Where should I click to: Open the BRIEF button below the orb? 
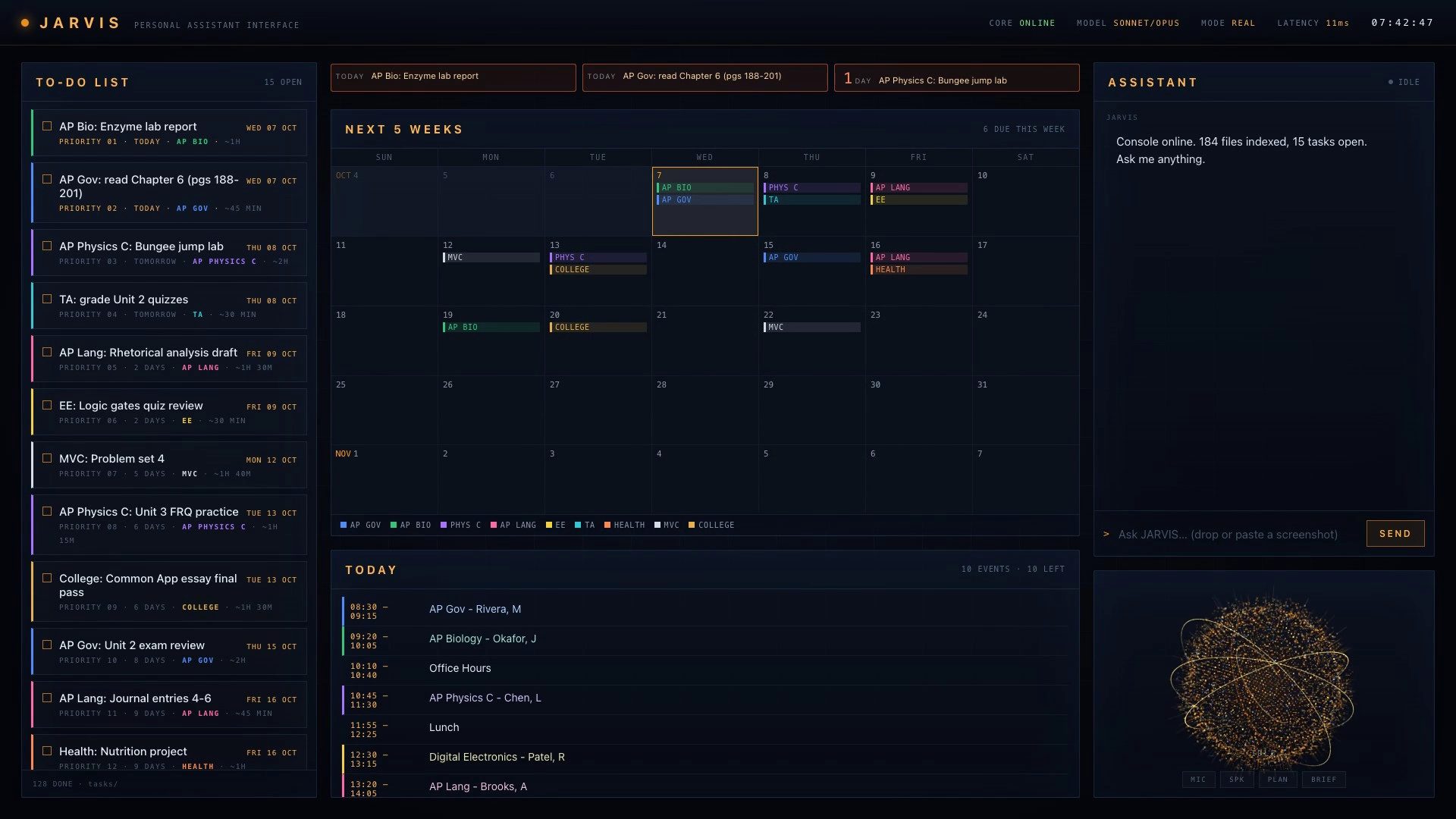(x=1324, y=780)
